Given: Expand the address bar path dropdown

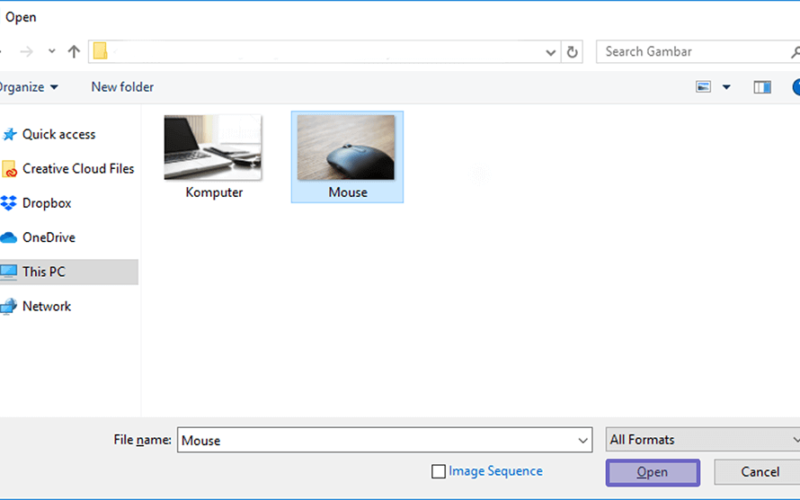Looking at the screenshot, I should point(551,52).
